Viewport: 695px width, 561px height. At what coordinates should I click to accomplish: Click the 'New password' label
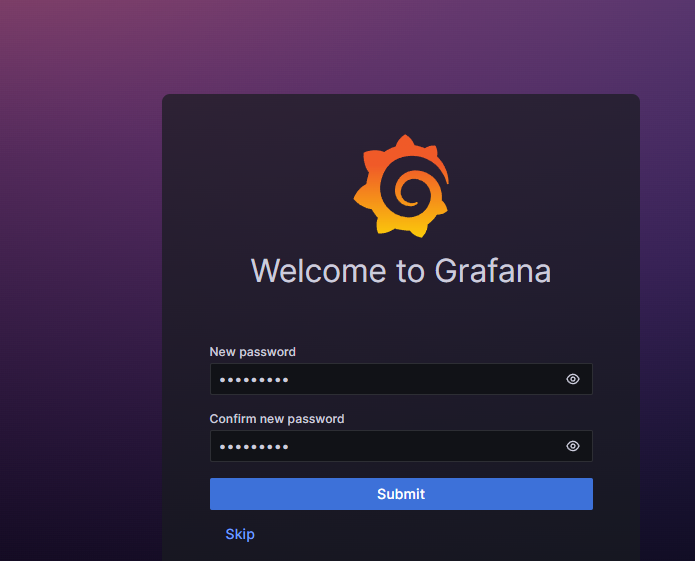[x=252, y=352]
